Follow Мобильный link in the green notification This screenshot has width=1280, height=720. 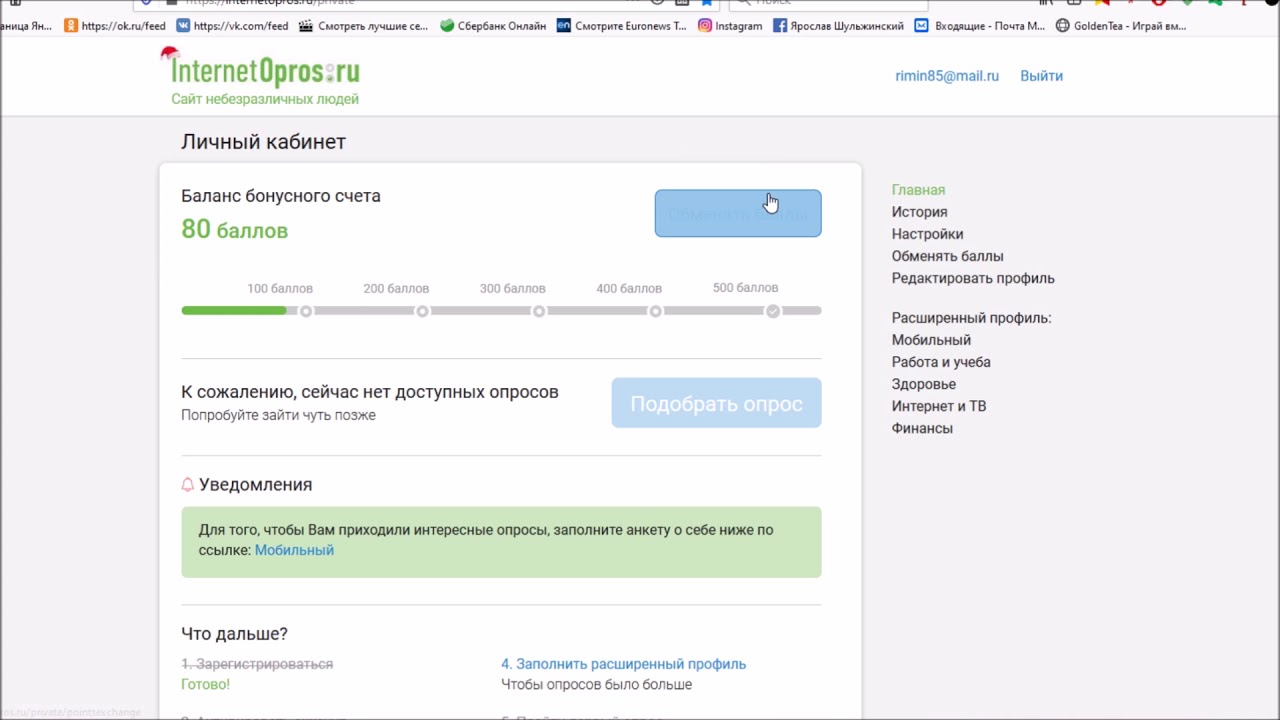[294, 550]
